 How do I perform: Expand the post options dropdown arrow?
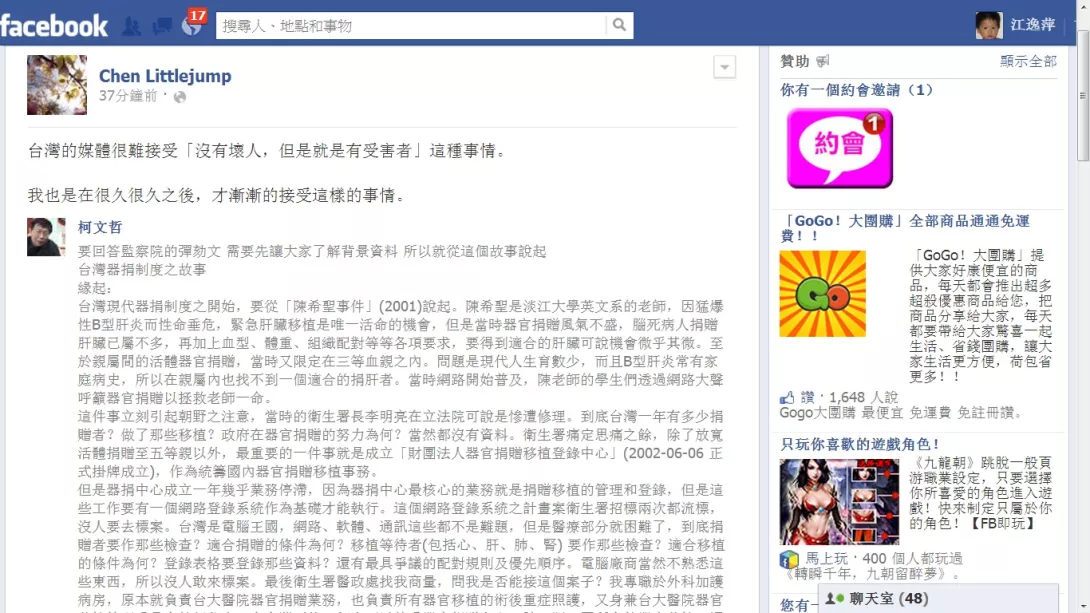click(724, 67)
